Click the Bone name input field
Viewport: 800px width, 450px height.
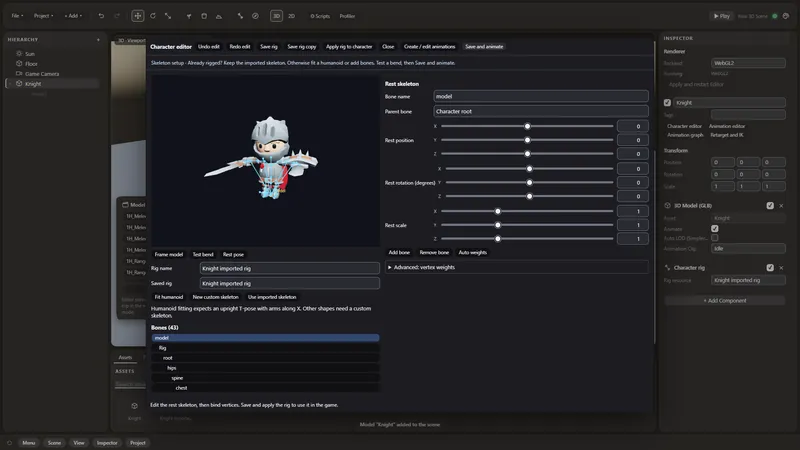point(541,96)
